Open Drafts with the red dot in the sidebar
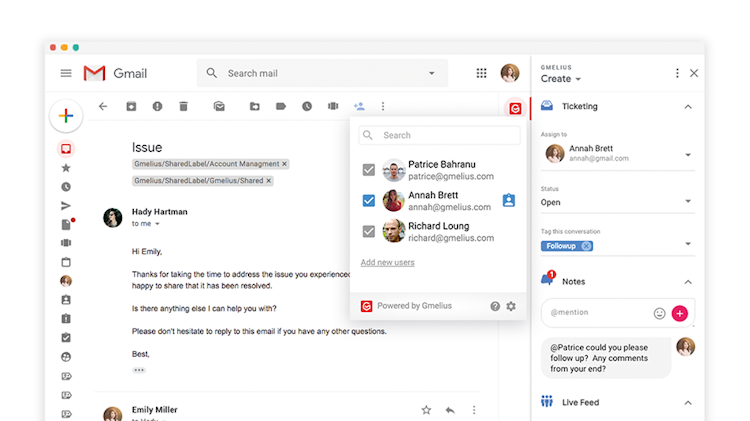Viewport: 750px width, 421px height. click(66, 224)
